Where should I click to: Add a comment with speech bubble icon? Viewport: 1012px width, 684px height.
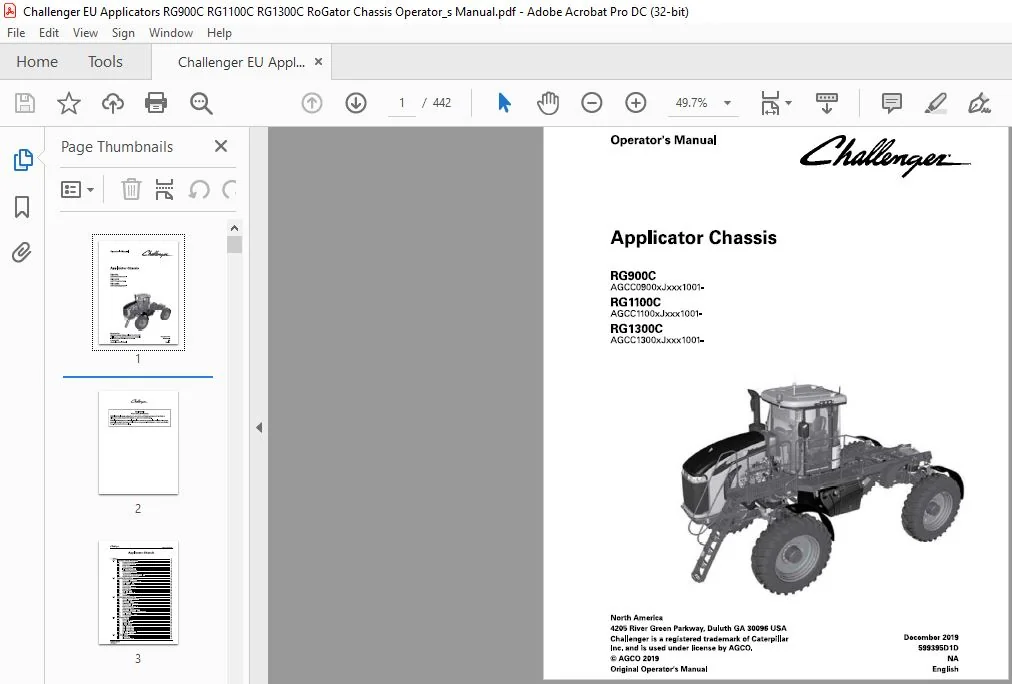click(891, 103)
